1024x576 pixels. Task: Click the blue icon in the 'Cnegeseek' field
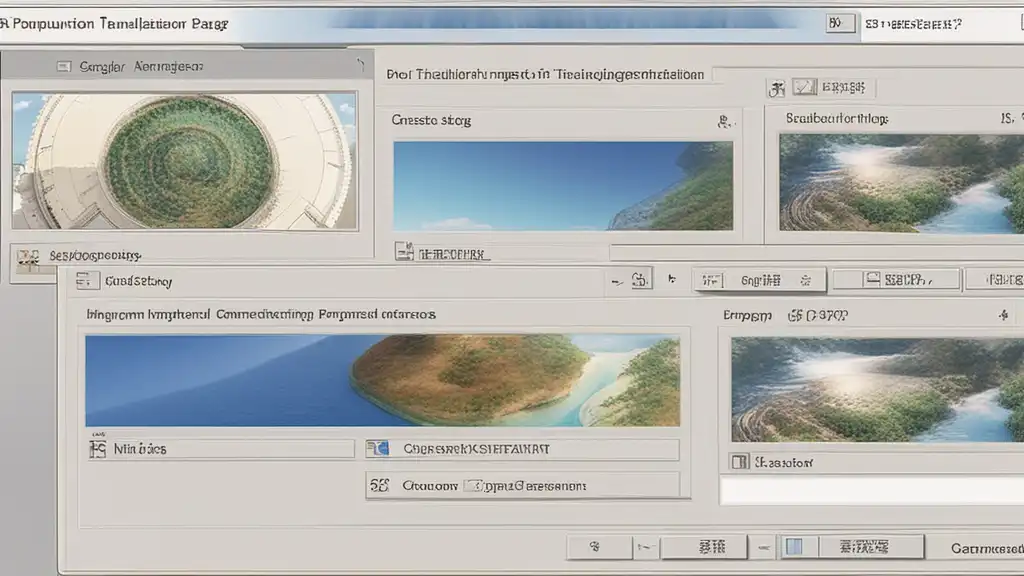tap(377, 449)
